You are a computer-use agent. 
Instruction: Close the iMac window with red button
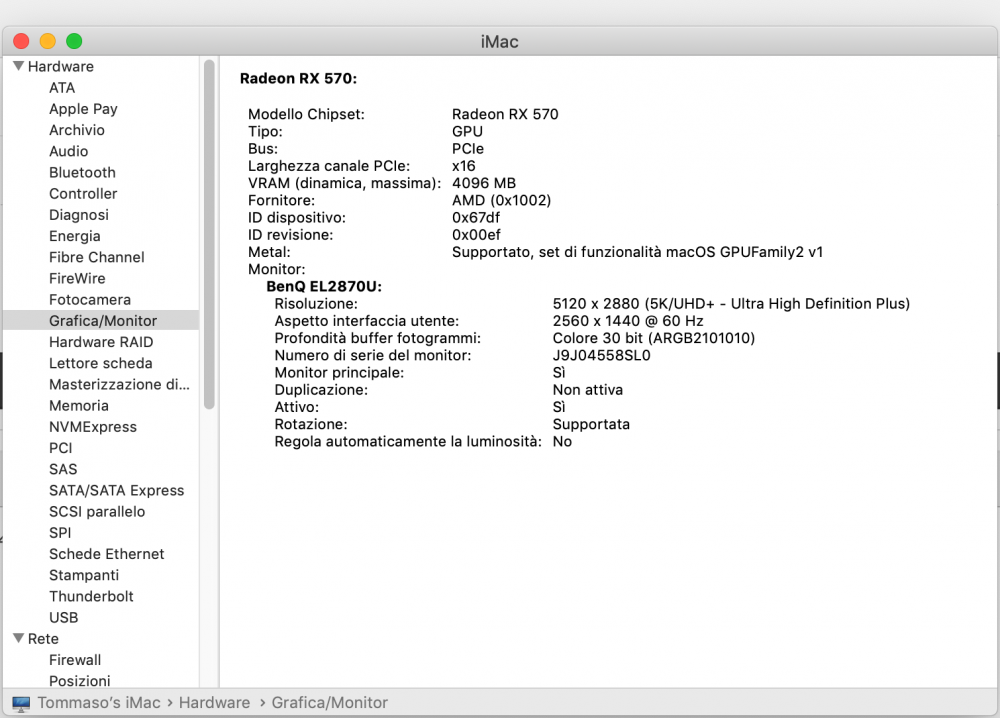click(x=21, y=41)
